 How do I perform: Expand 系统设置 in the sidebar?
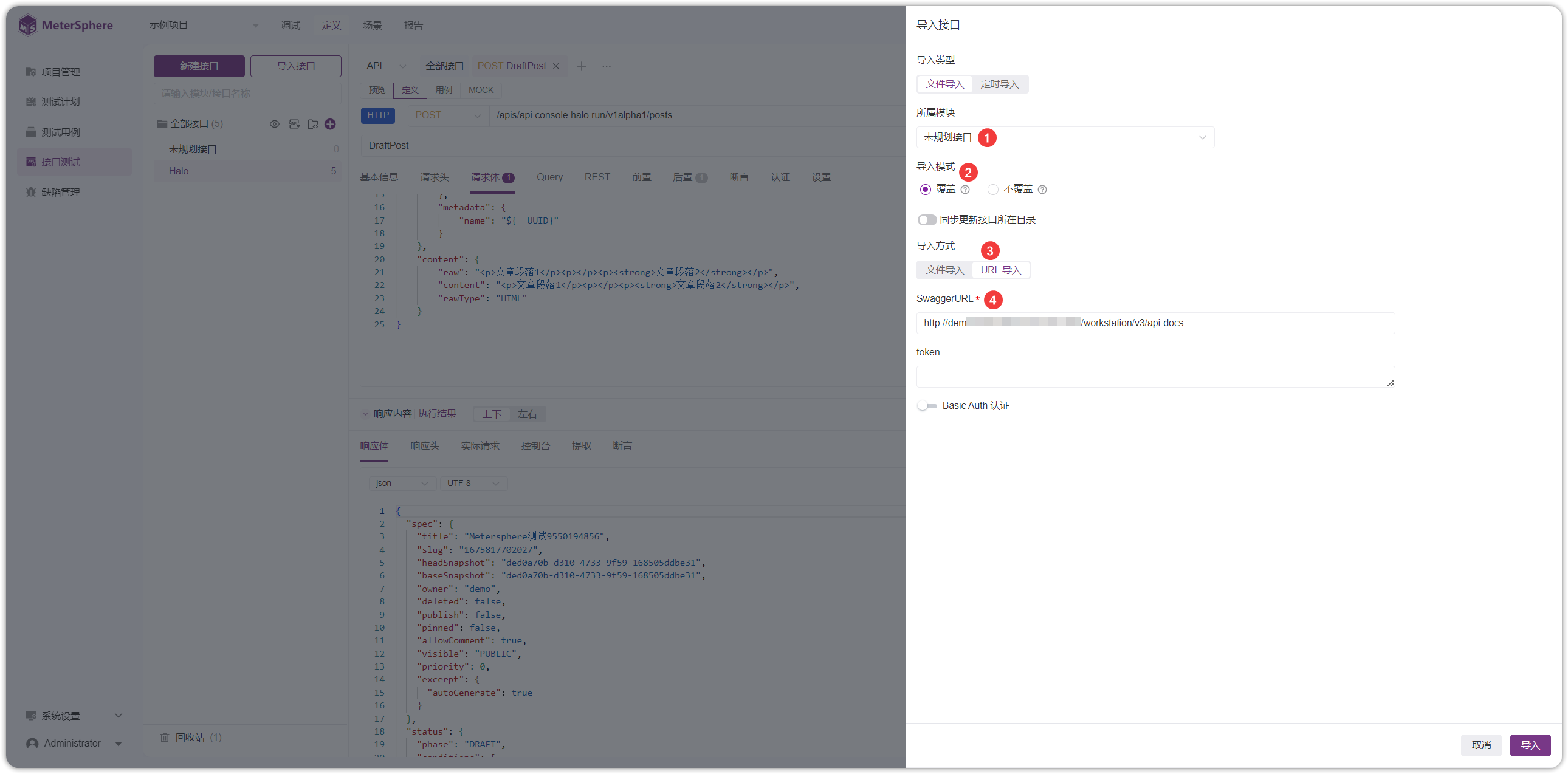point(74,716)
